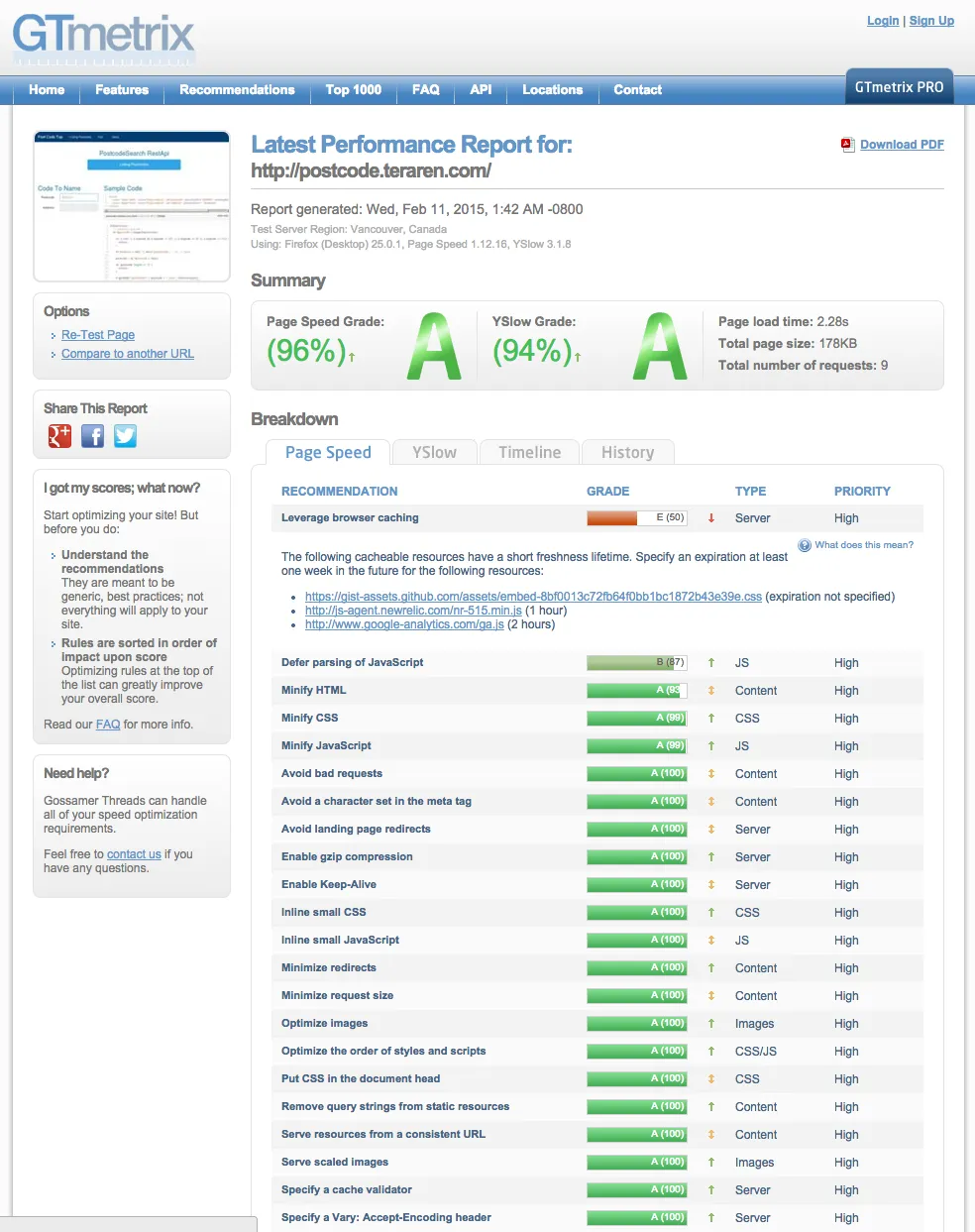The height and width of the screenshot is (1232, 975).
Task: Collapse the Leverage browser caching recommendation
Action: coord(350,518)
